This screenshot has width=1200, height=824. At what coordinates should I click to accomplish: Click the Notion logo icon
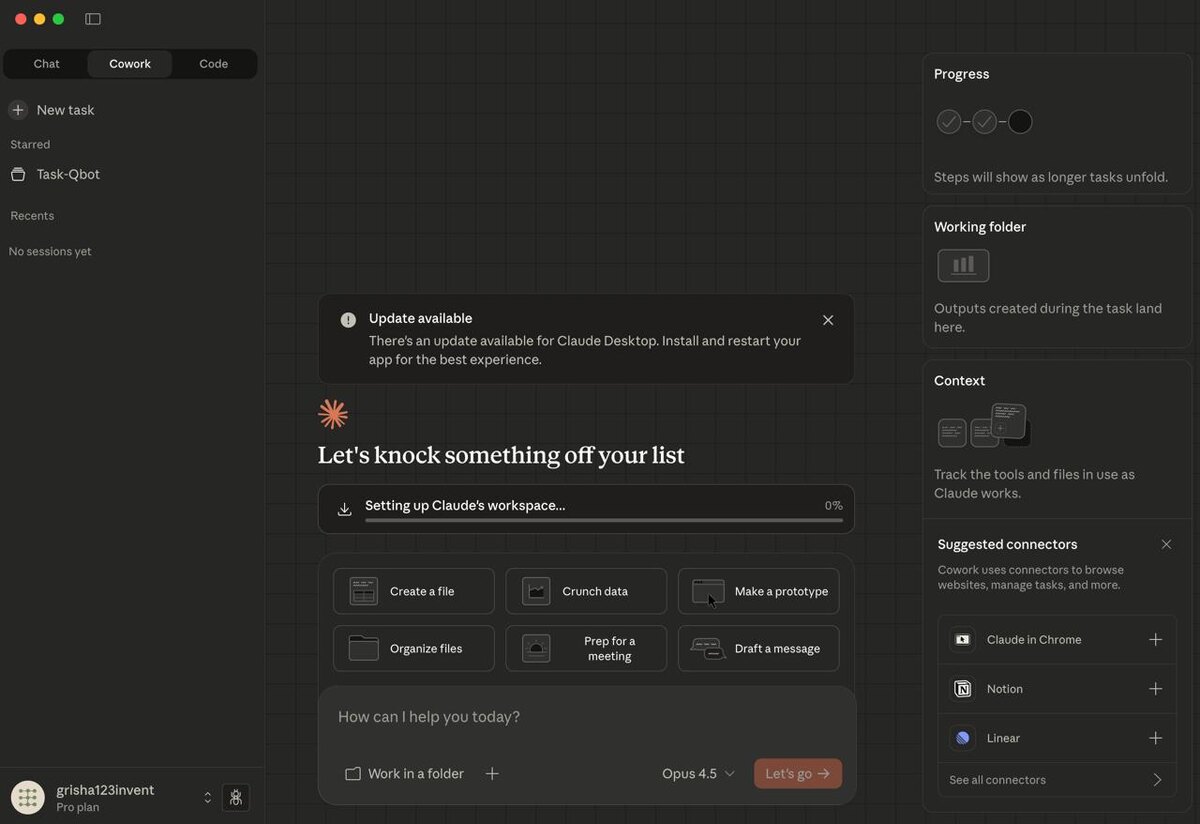click(x=963, y=689)
